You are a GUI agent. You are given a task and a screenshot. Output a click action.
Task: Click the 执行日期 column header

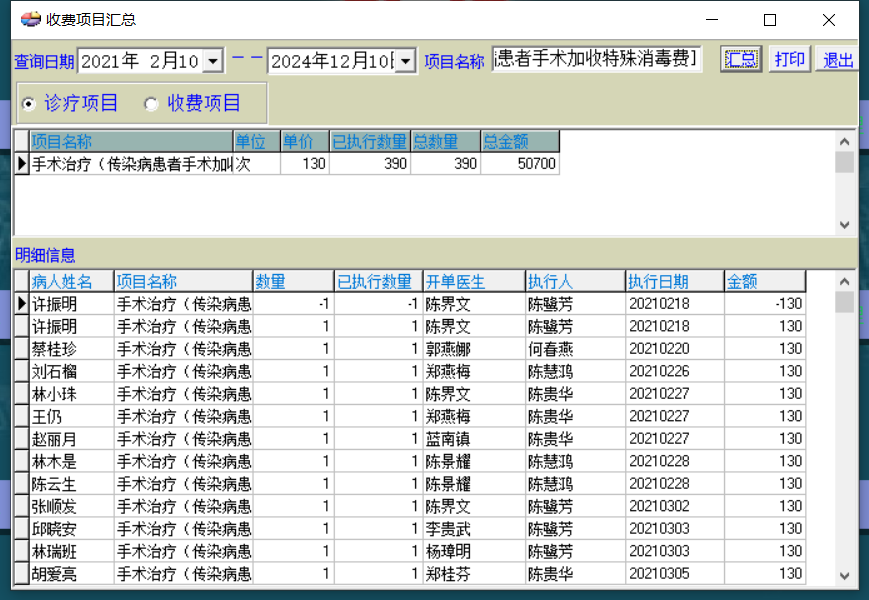(x=675, y=281)
